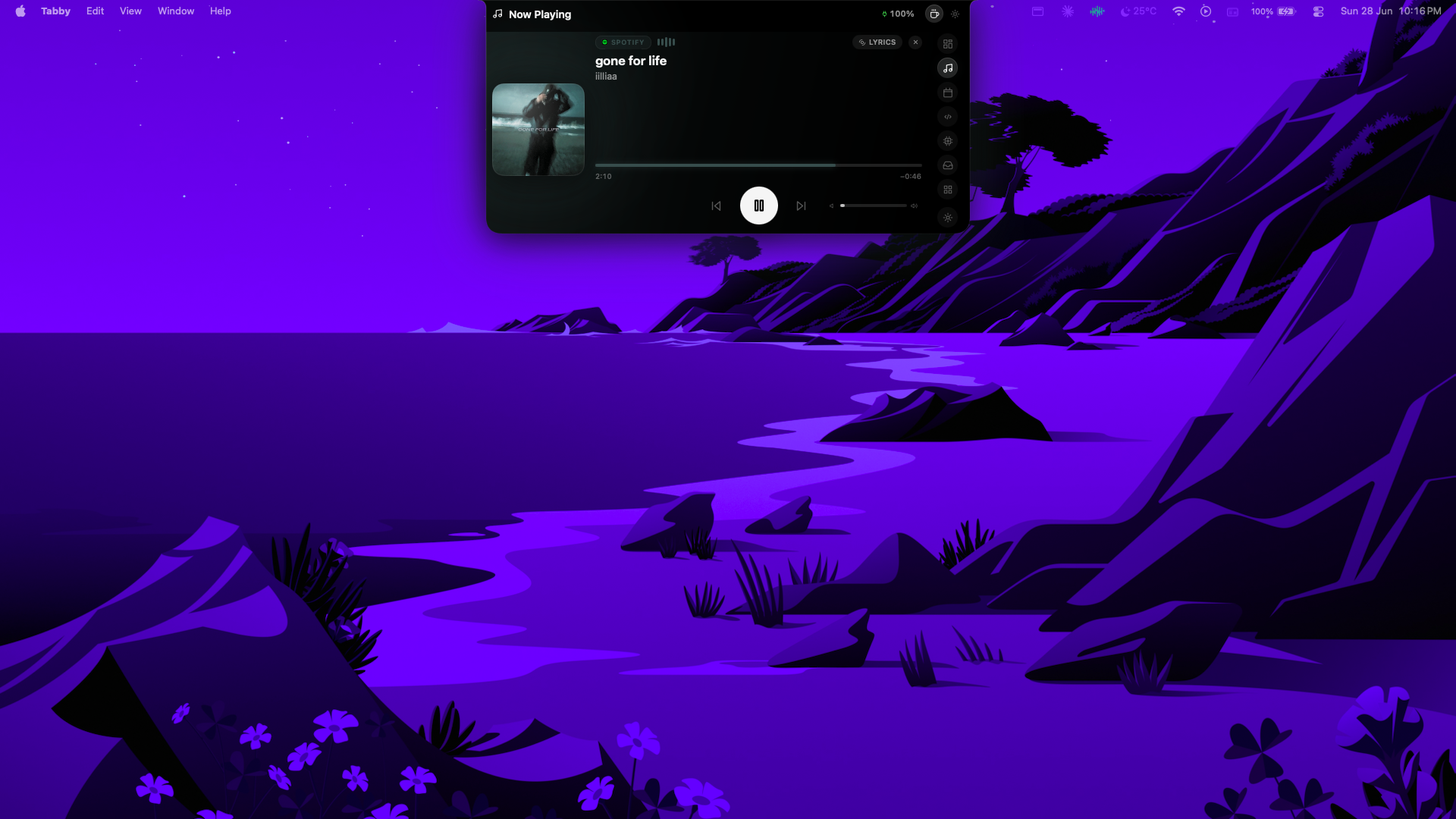
Task: Click the starburst menu bar icon
Action: click(x=1068, y=11)
